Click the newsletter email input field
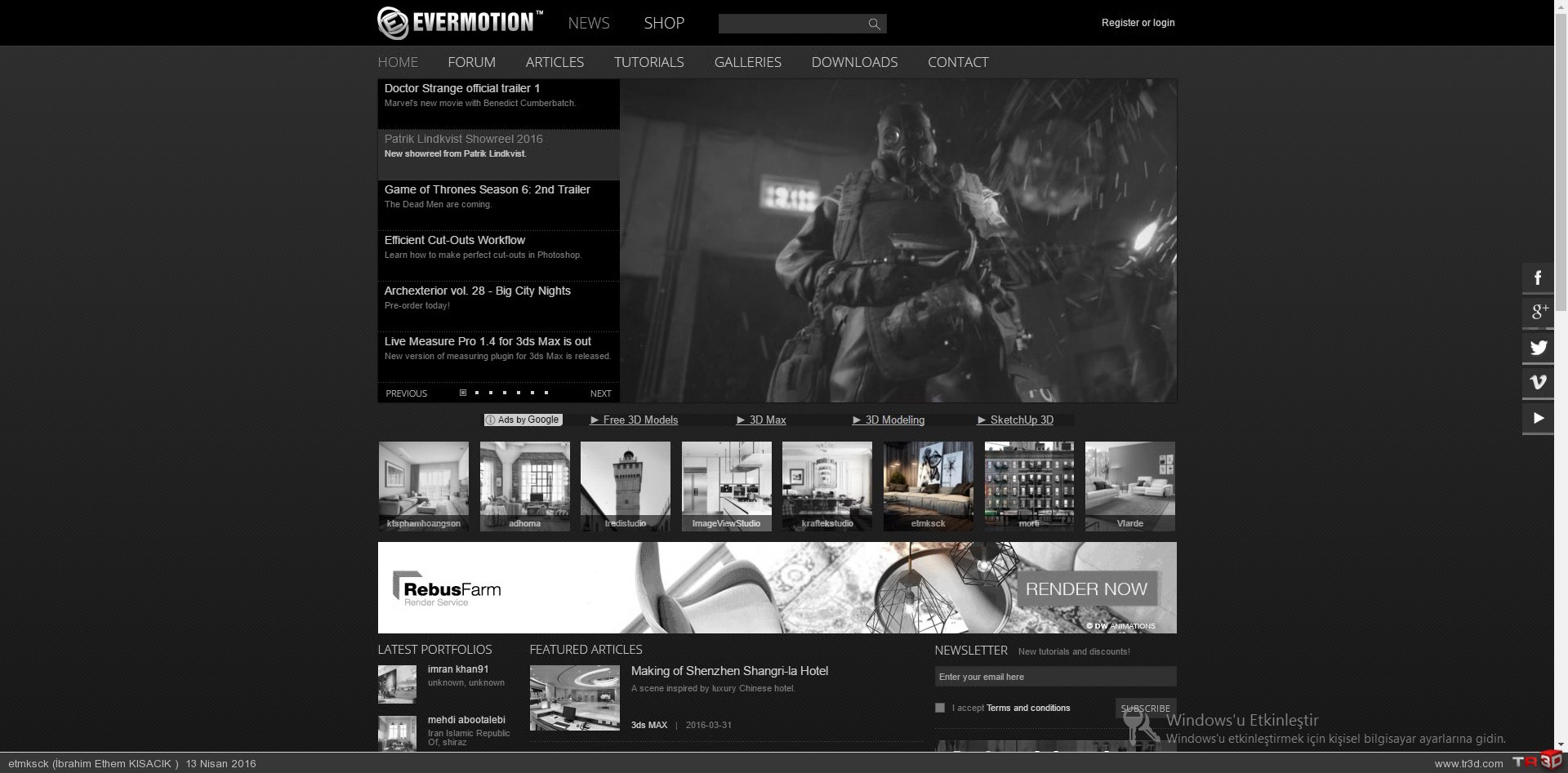Viewport: 1568px width, 773px height. (x=1055, y=677)
